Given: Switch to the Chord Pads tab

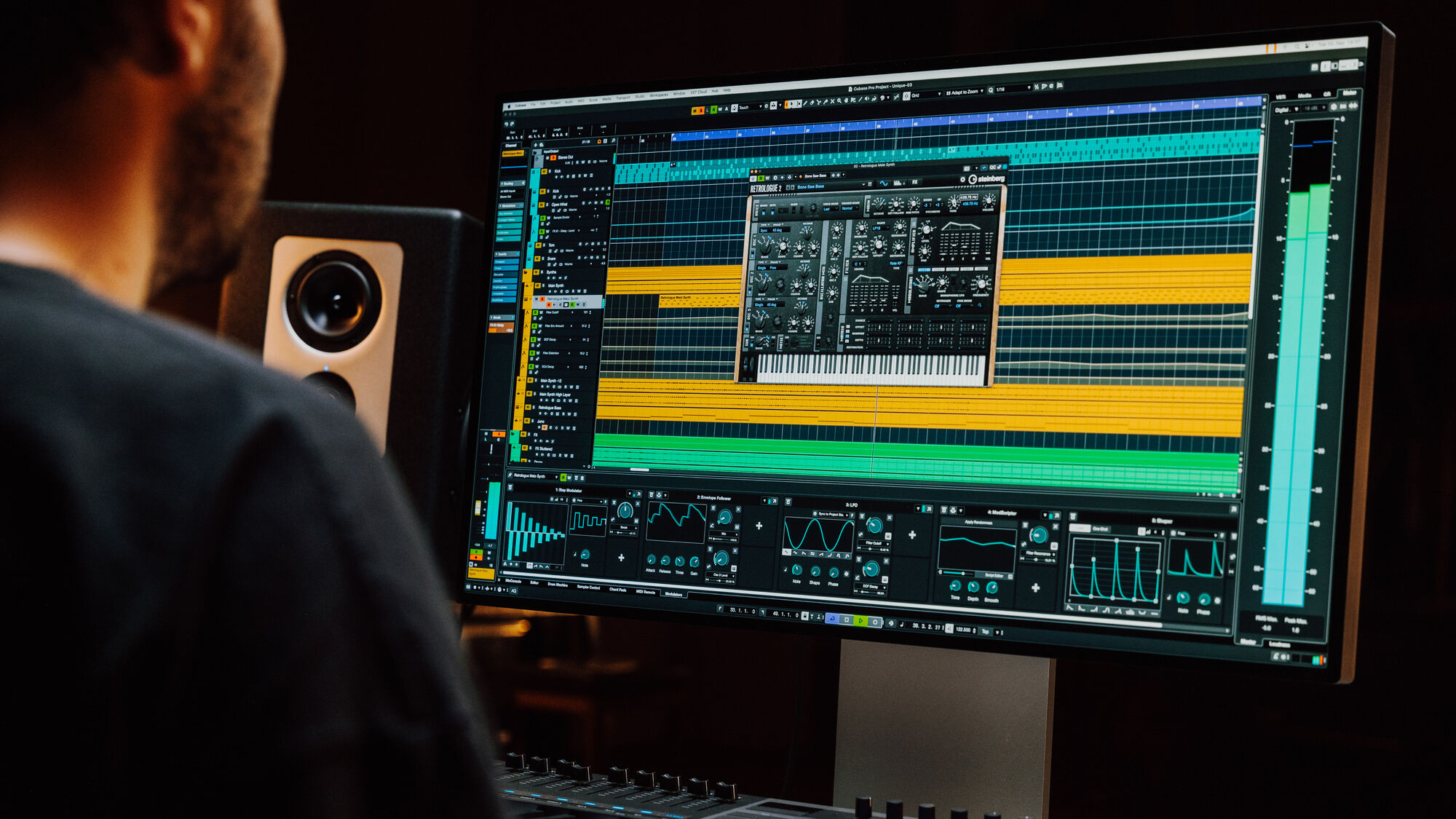Looking at the screenshot, I should coord(617,589).
